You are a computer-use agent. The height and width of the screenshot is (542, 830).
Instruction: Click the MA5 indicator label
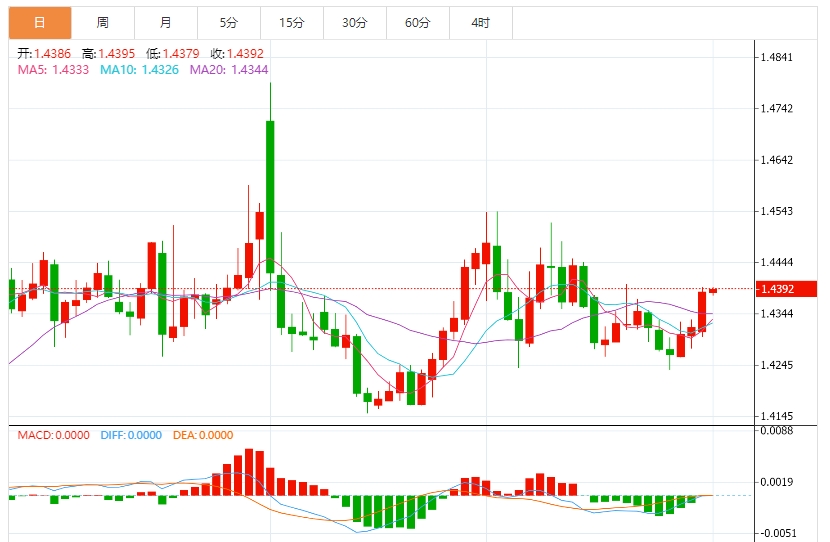[53, 70]
